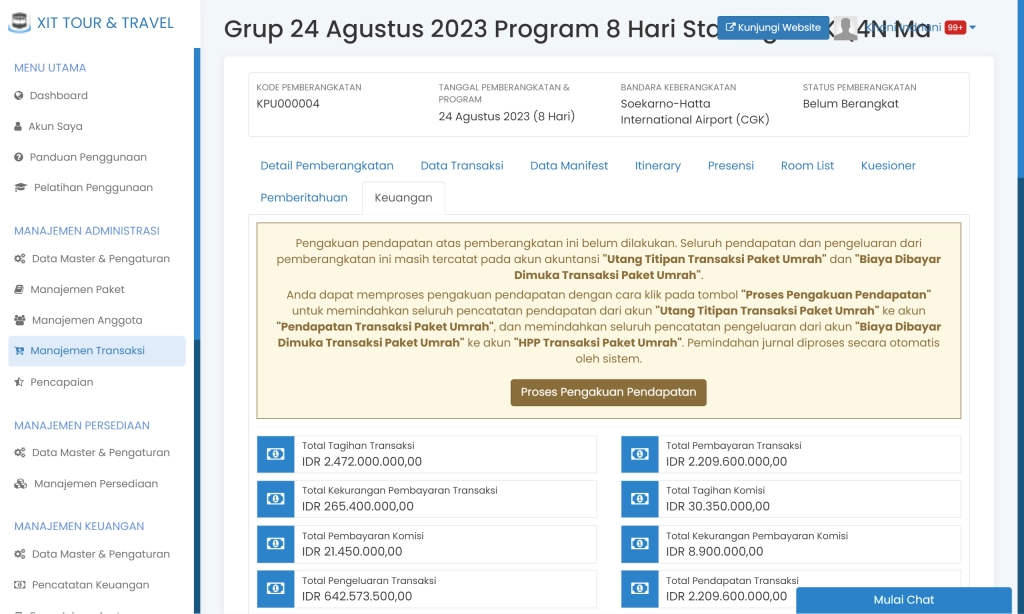Click the banknote icon beside Total Tagihan Transaksi

pos(275,453)
